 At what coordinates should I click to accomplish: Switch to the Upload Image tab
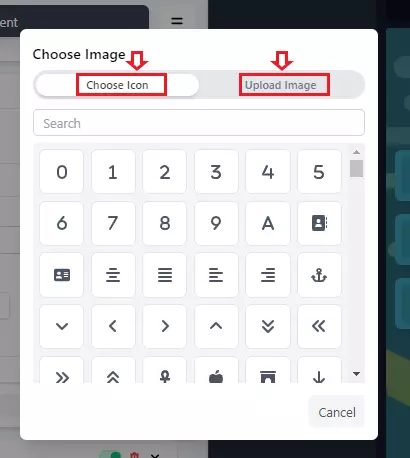pyautogui.click(x=281, y=85)
